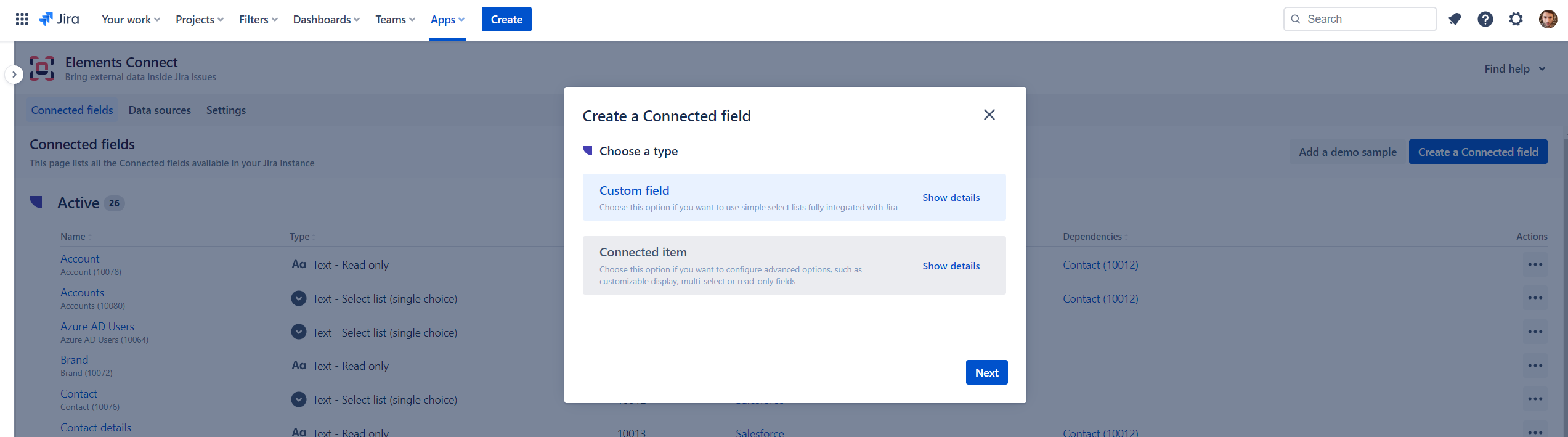Open the help question mark icon
This screenshot has height=437, width=1568.
tap(1485, 19)
